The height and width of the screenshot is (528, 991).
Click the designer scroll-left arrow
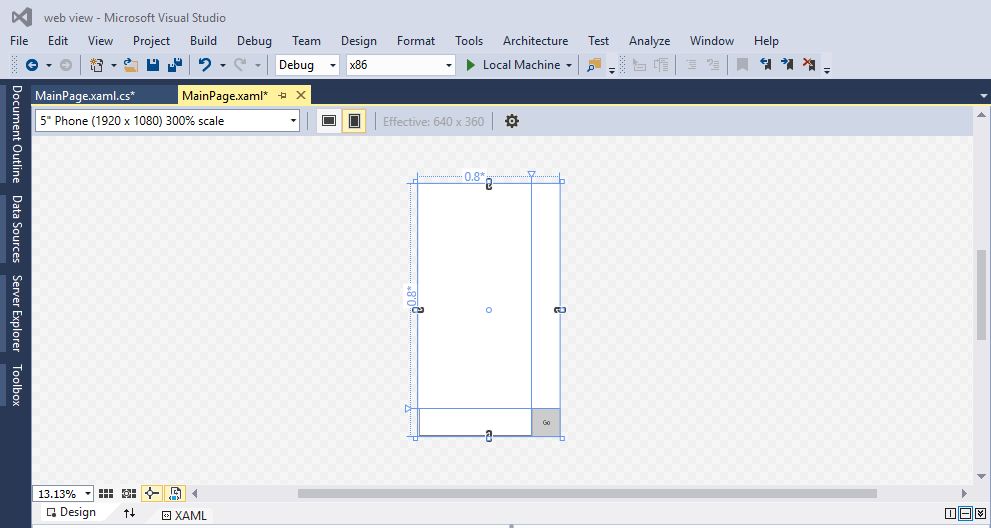click(195, 493)
